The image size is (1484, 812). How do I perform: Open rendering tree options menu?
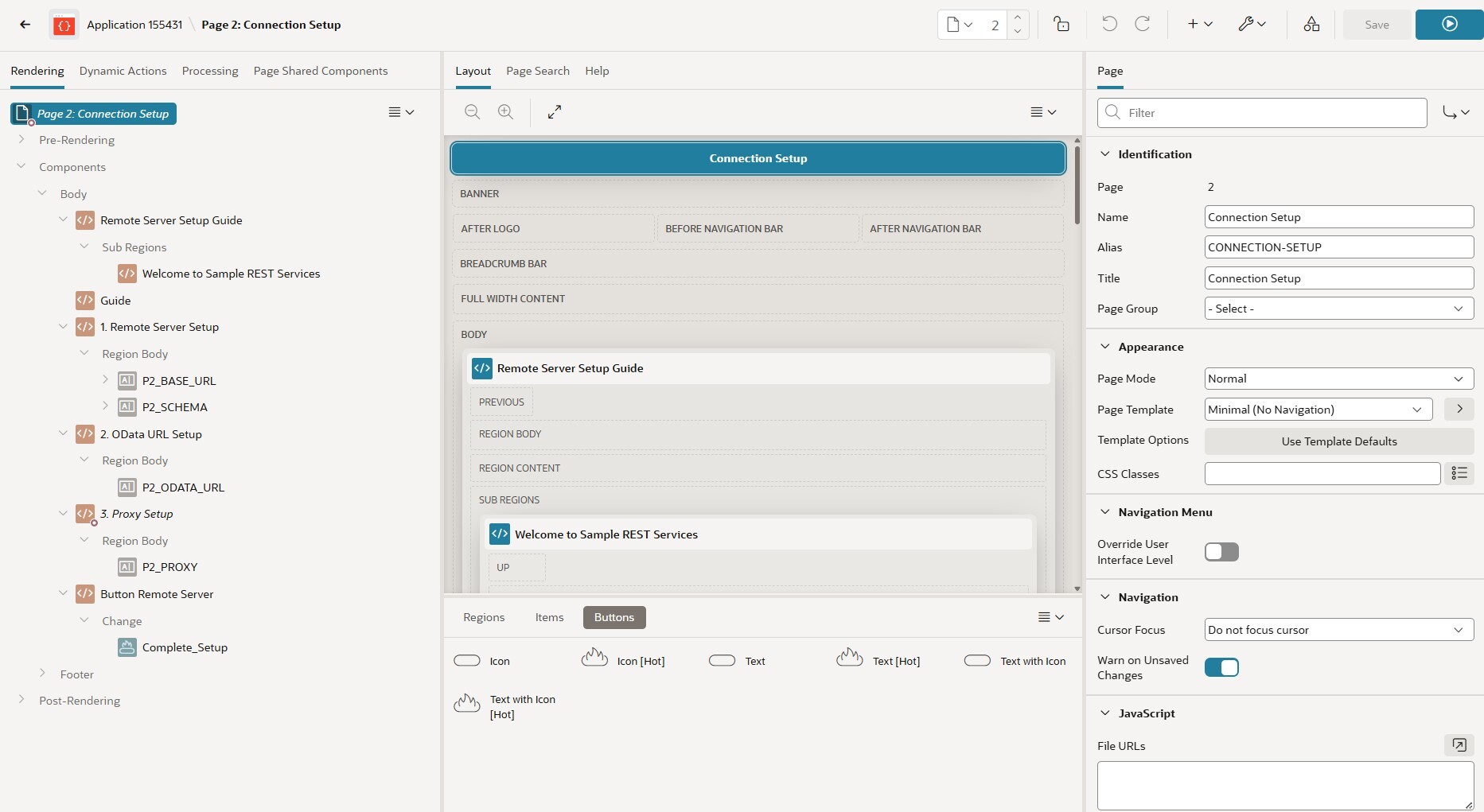[x=401, y=112]
